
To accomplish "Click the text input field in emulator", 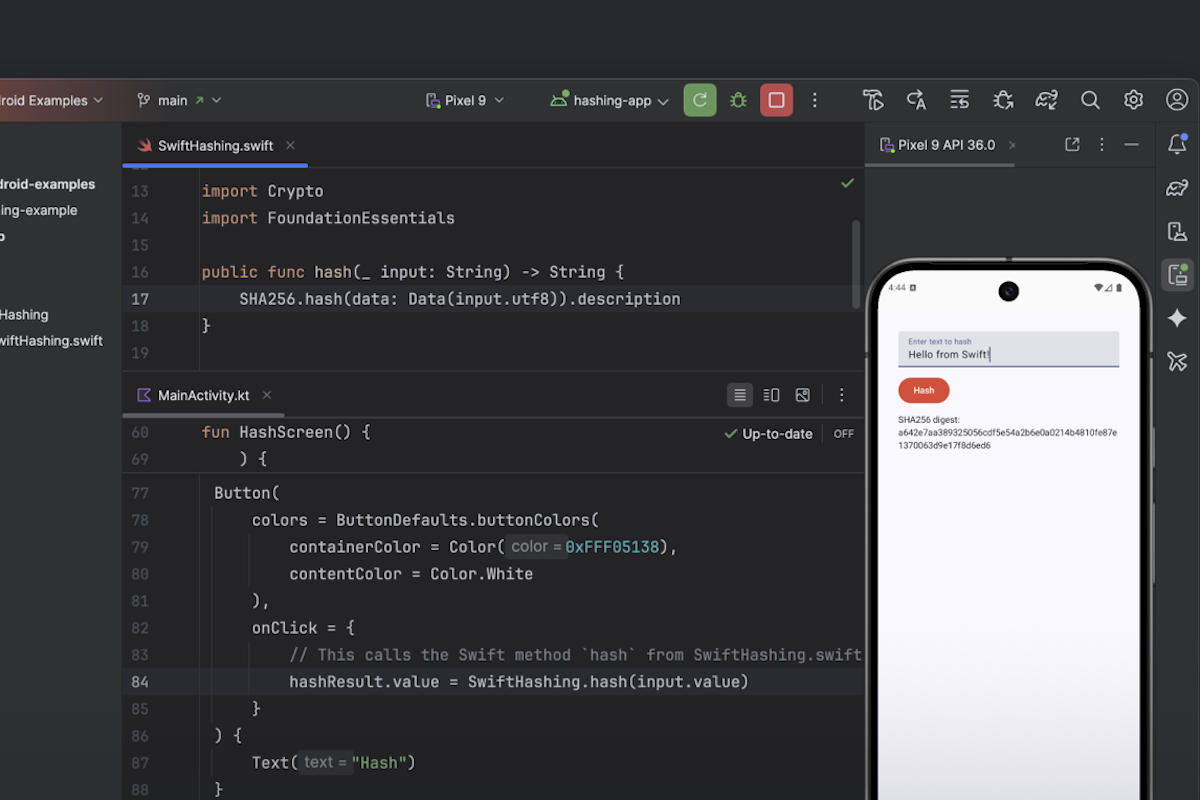I will click(1008, 349).
